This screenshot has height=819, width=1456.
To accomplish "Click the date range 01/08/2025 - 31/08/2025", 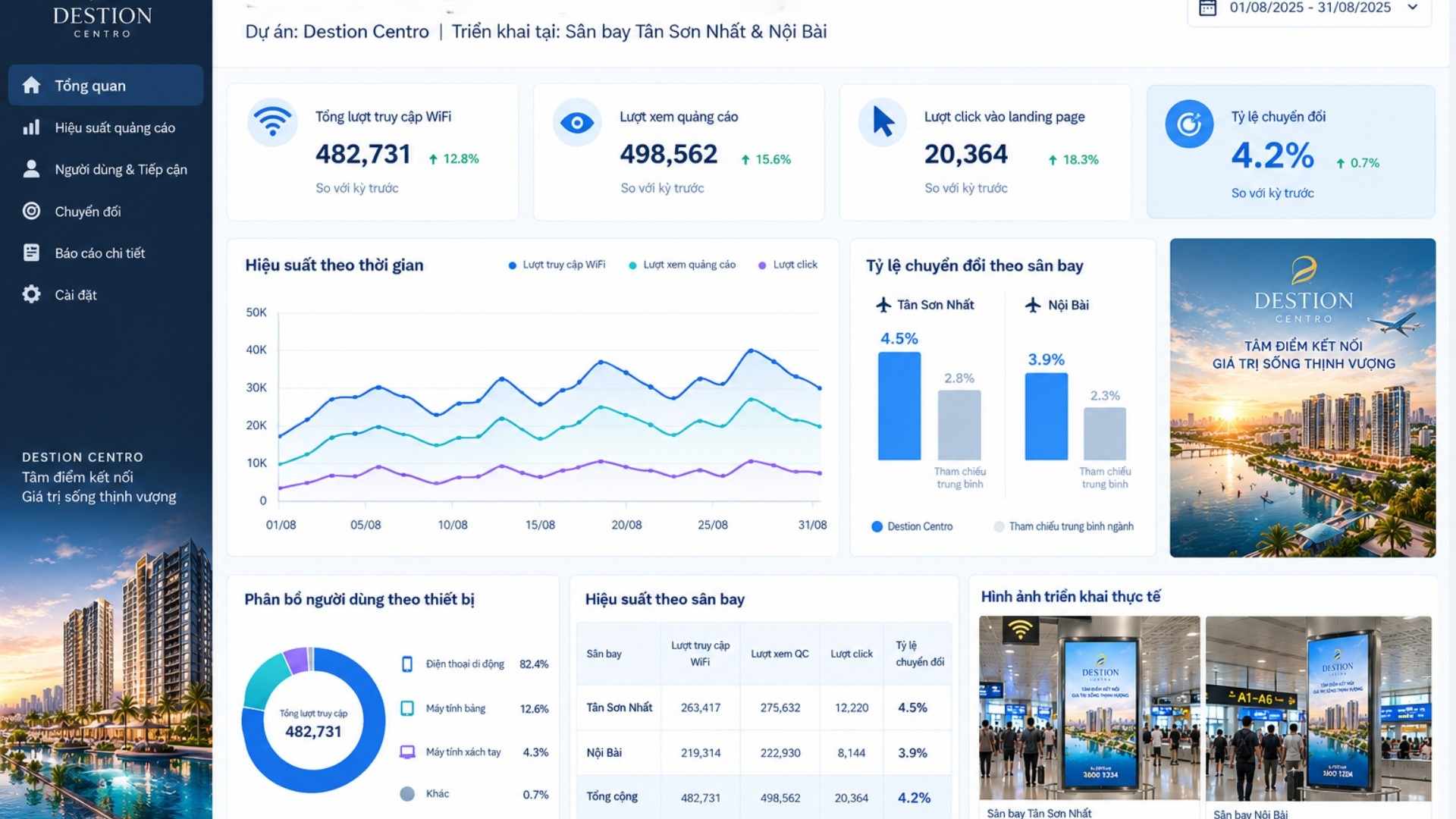I will pyautogui.click(x=1310, y=8).
